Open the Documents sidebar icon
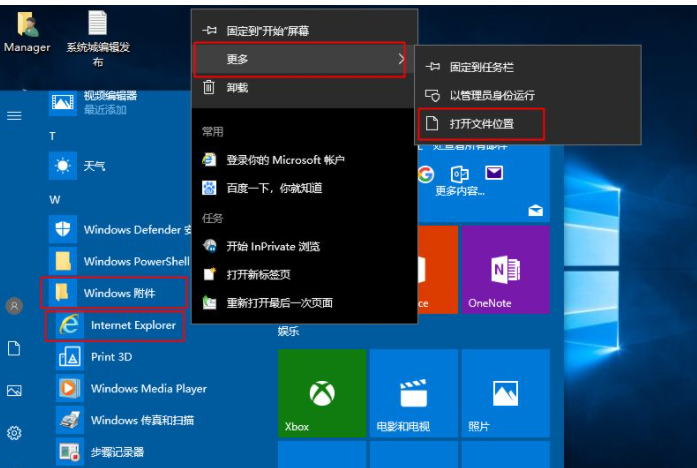697x468 pixels. (14, 348)
